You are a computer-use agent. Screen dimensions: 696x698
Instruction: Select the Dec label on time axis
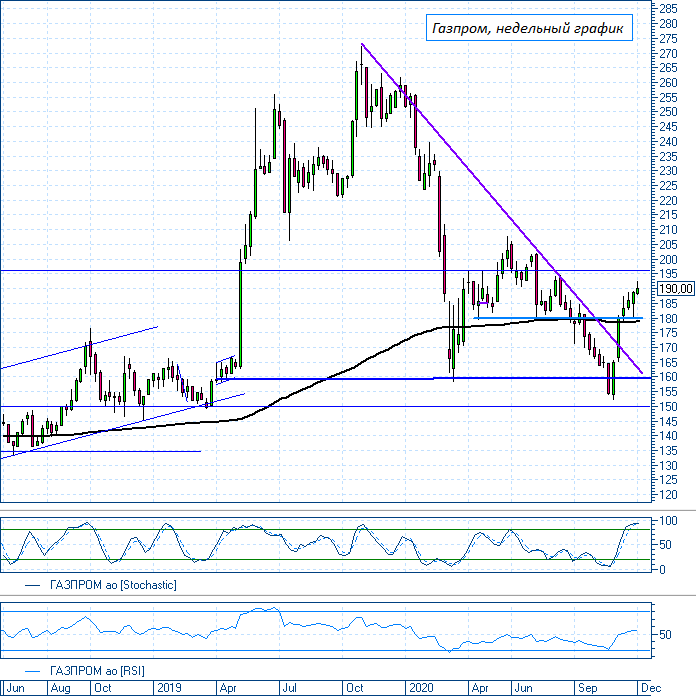pyautogui.click(x=651, y=688)
